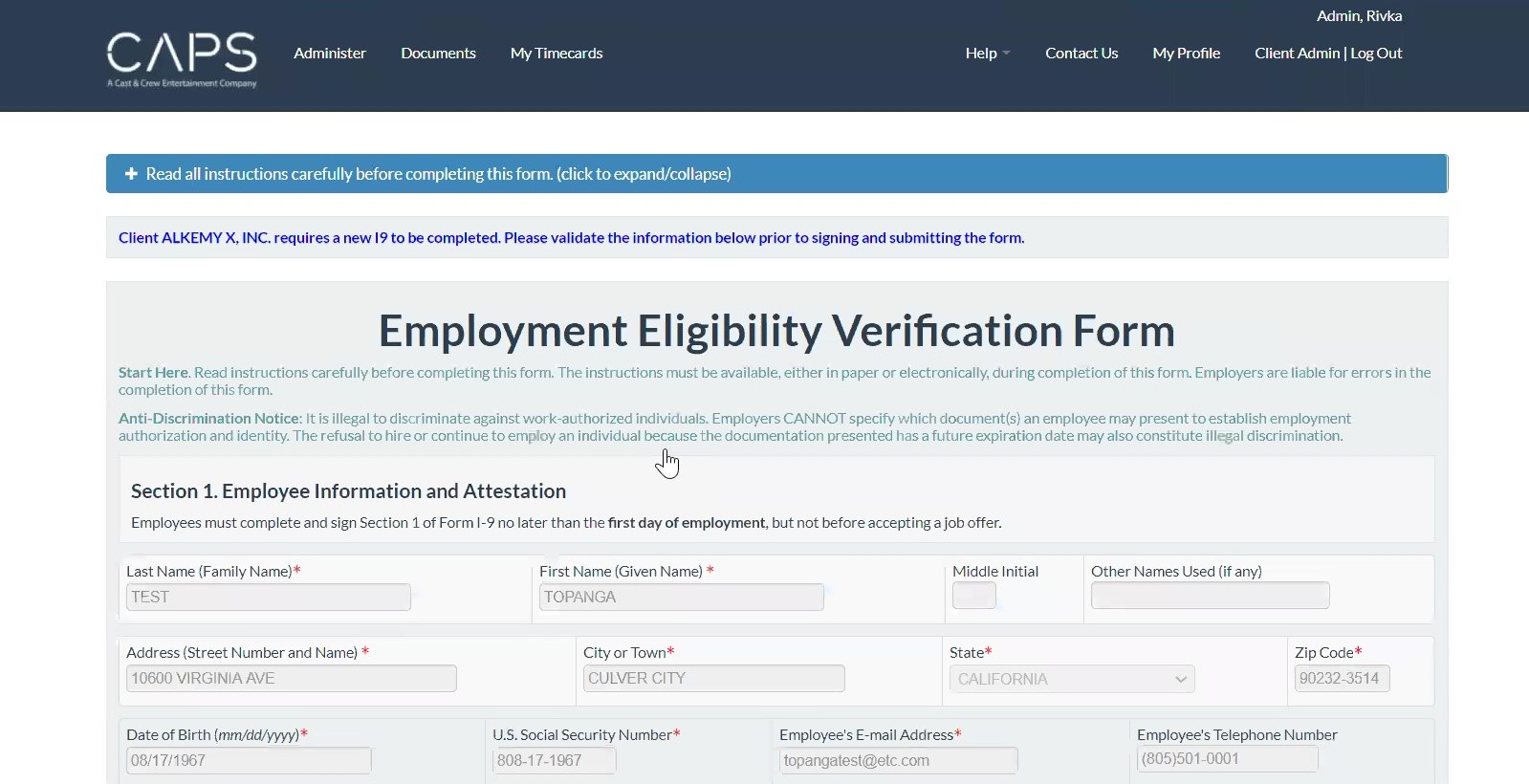Screen dimensions: 1529x784
Task: Click the street Address input field
Action: (291, 679)
